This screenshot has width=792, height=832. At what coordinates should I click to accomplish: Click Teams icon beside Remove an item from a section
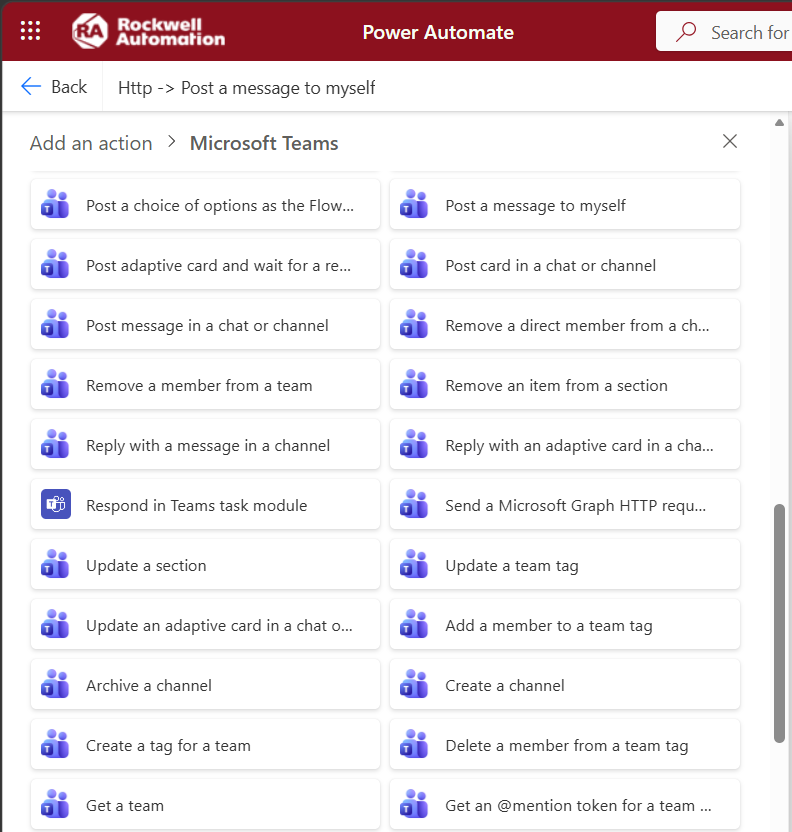pos(414,384)
